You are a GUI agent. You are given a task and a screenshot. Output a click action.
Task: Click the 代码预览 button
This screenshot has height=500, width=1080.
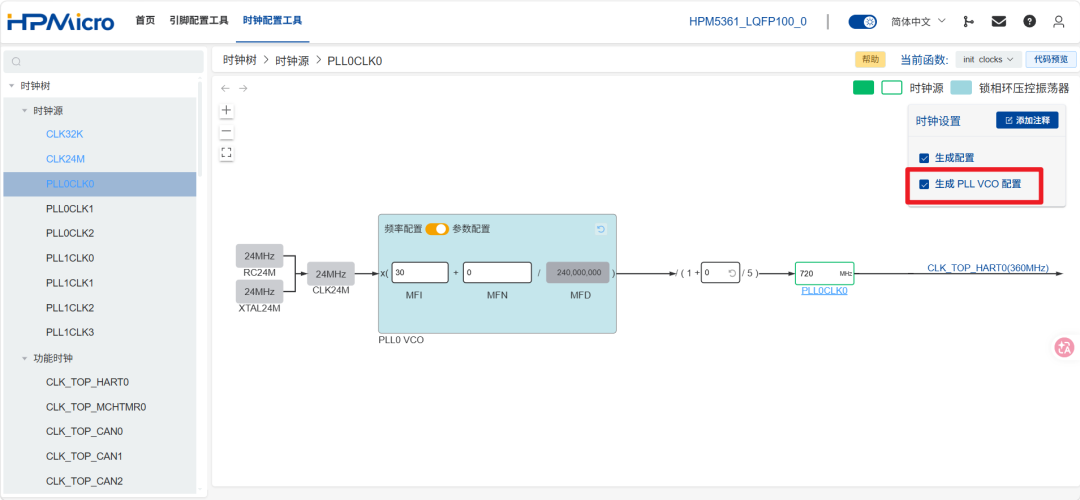point(1051,59)
